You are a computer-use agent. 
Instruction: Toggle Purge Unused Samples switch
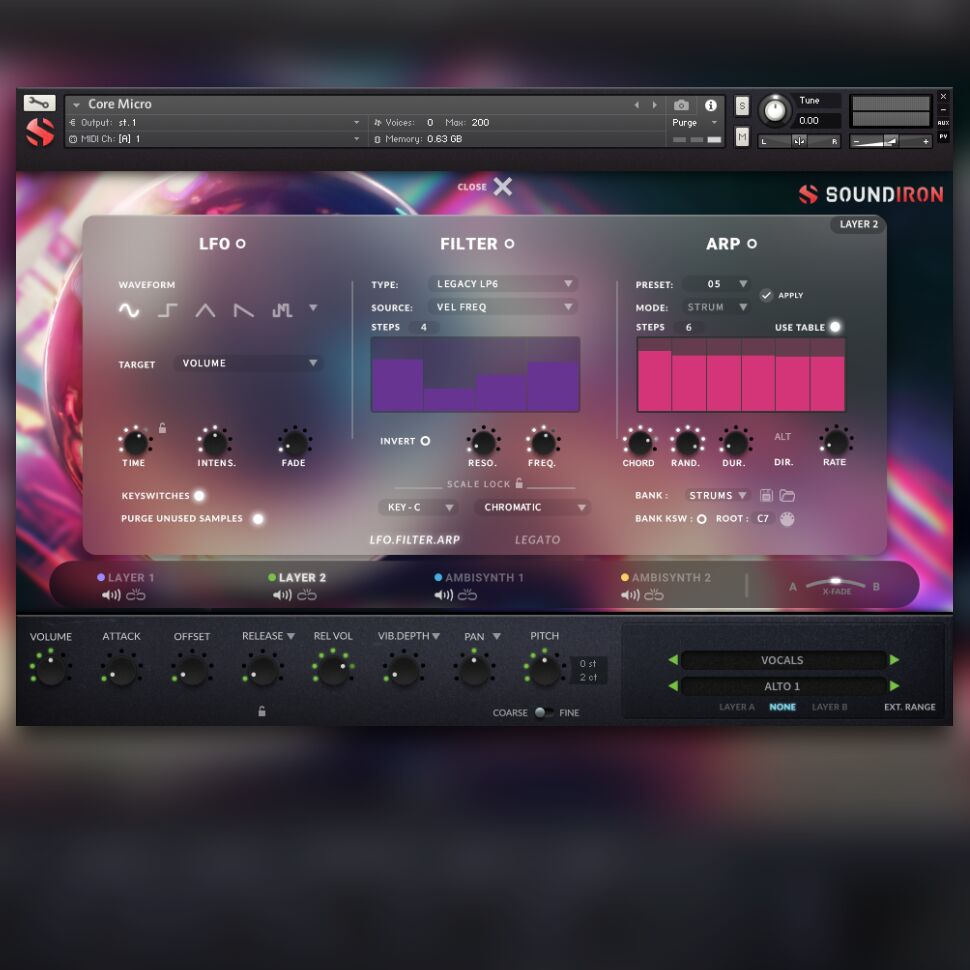(258, 518)
